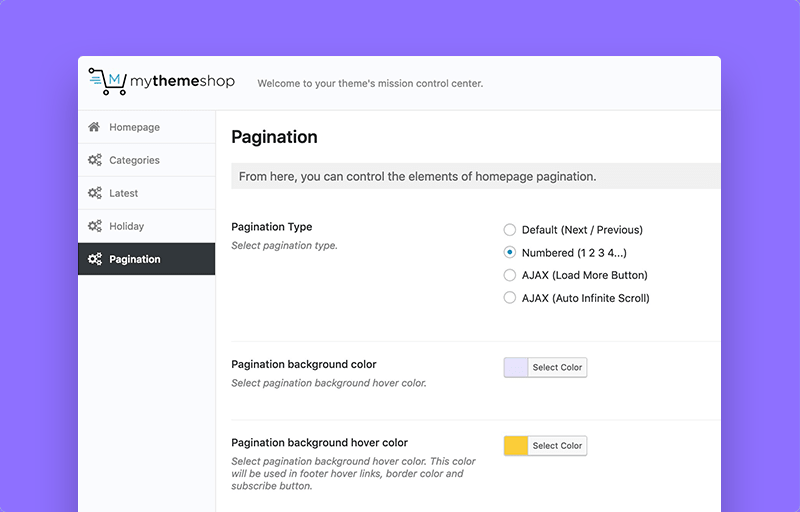This screenshot has height=512, width=800.
Task: Click Select Color for pagination background color
Action: click(x=557, y=367)
